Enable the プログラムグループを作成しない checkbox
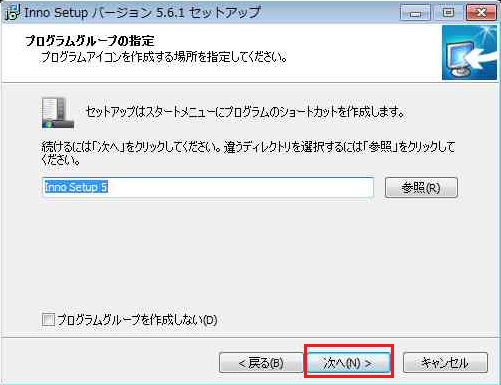The width and height of the screenshot is (501, 385). (x=48, y=320)
